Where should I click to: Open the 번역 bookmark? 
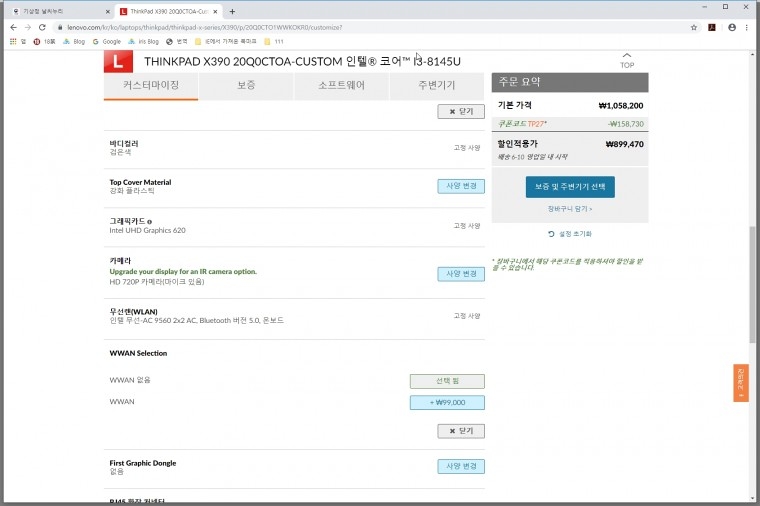(x=177, y=42)
